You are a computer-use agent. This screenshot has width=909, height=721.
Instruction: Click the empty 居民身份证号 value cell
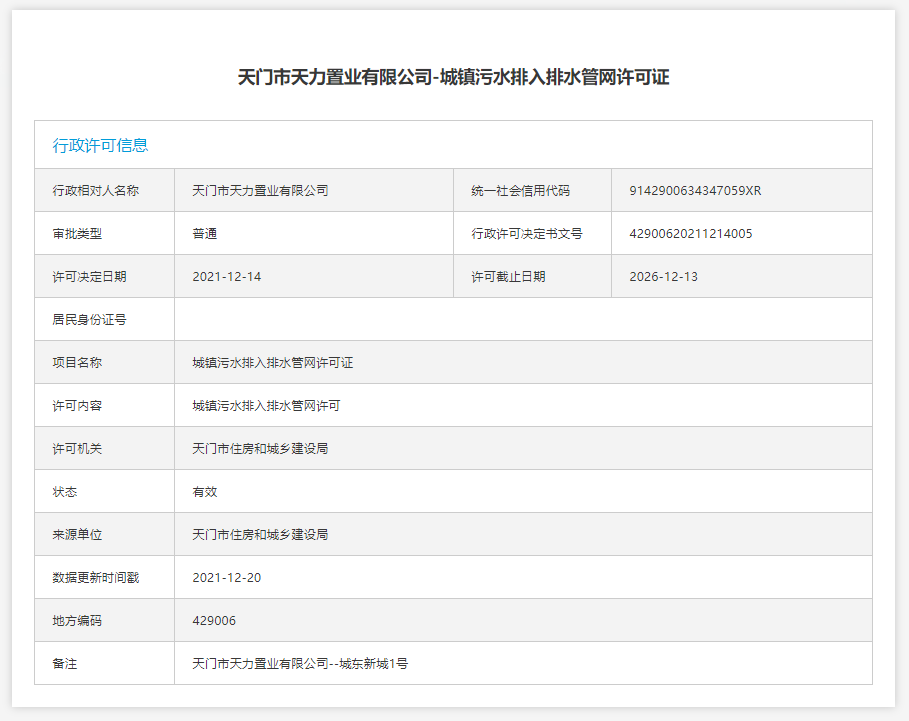[x=522, y=320]
